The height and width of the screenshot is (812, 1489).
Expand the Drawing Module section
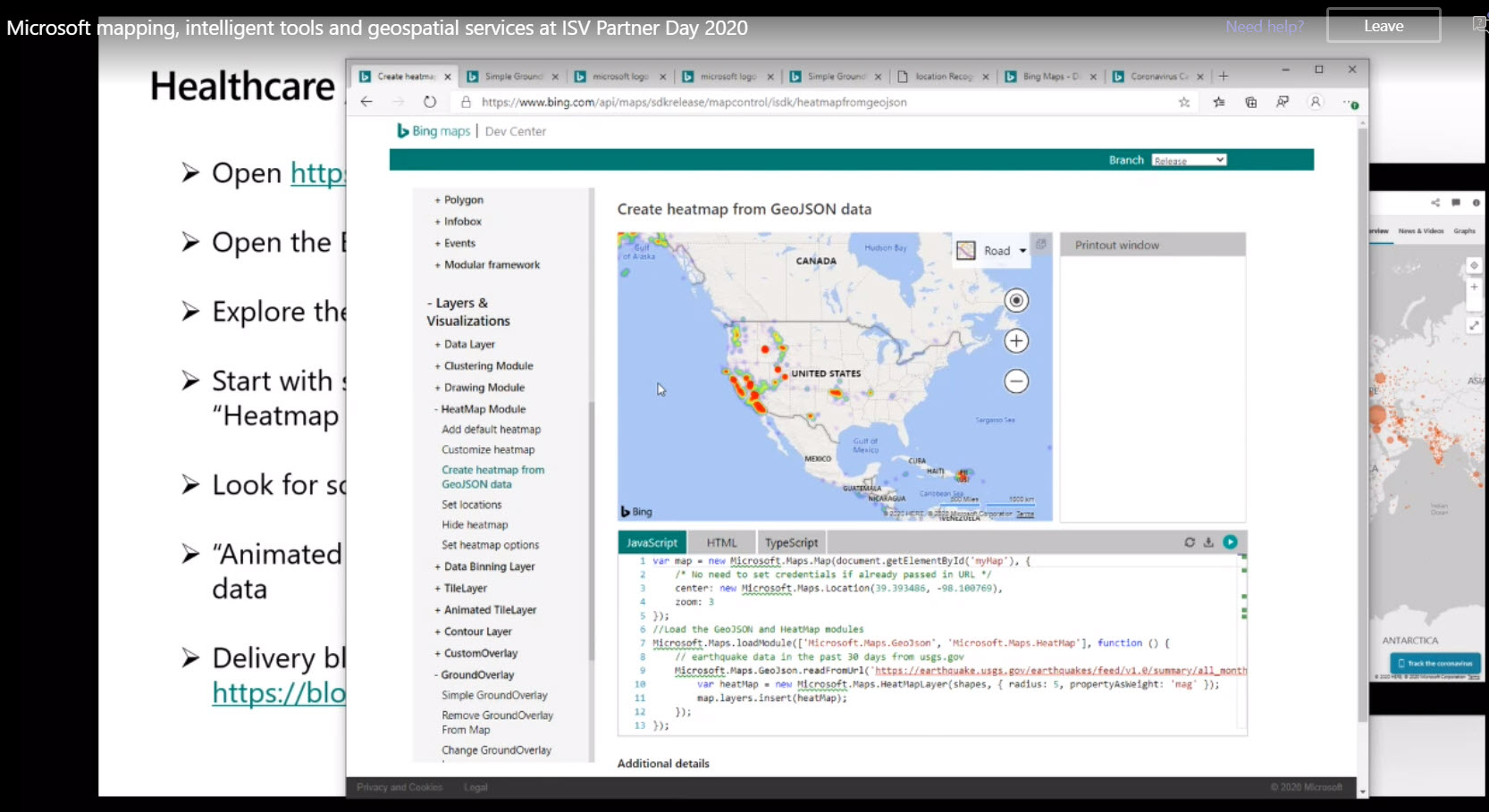coord(480,387)
